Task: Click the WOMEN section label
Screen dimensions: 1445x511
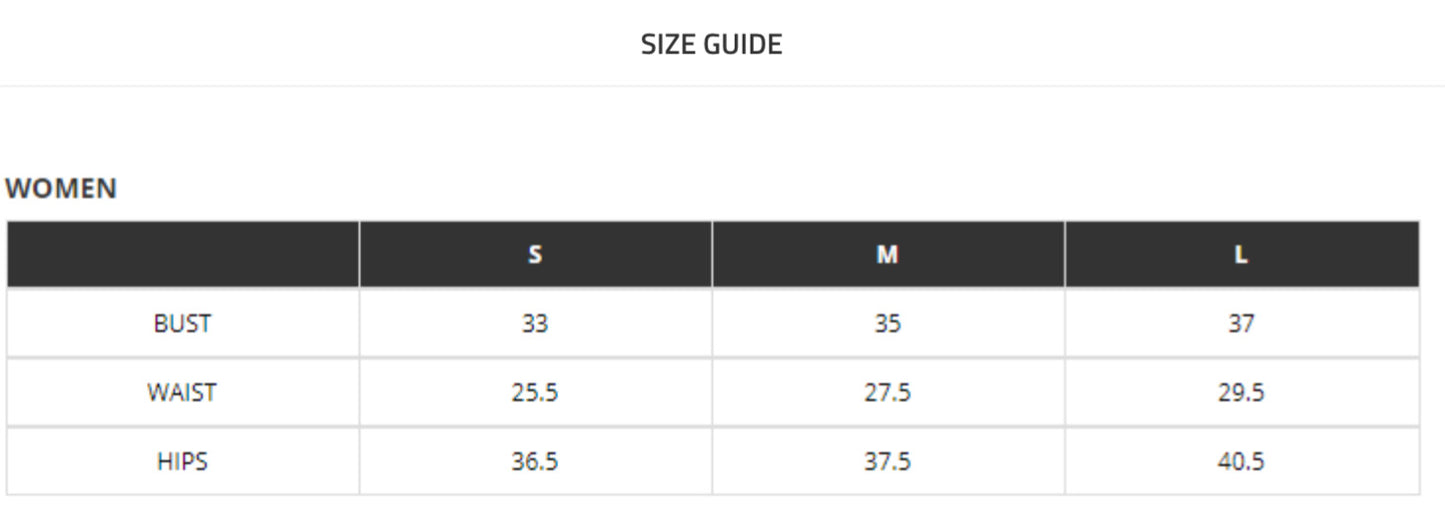Action: point(61,188)
